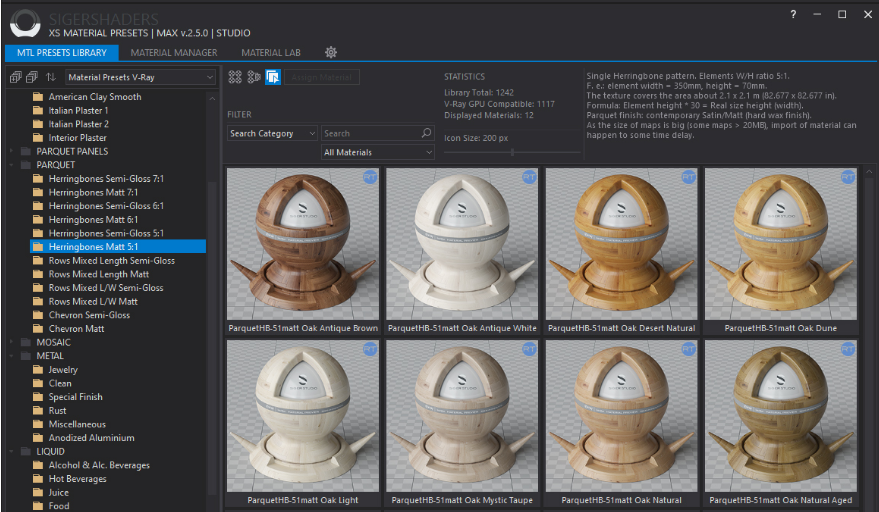Collapse the METAL tree node

[x=11, y=356]
